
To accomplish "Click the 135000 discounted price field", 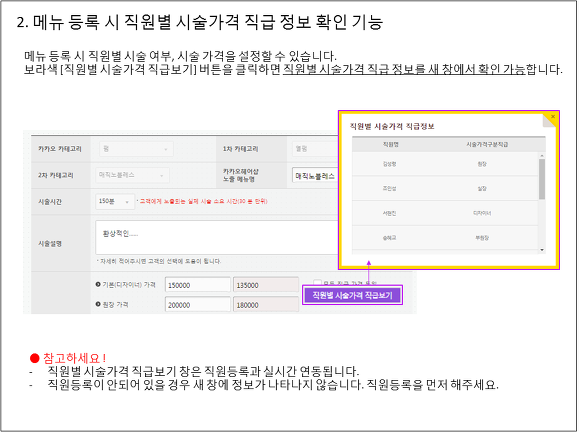I will (266, 285).
